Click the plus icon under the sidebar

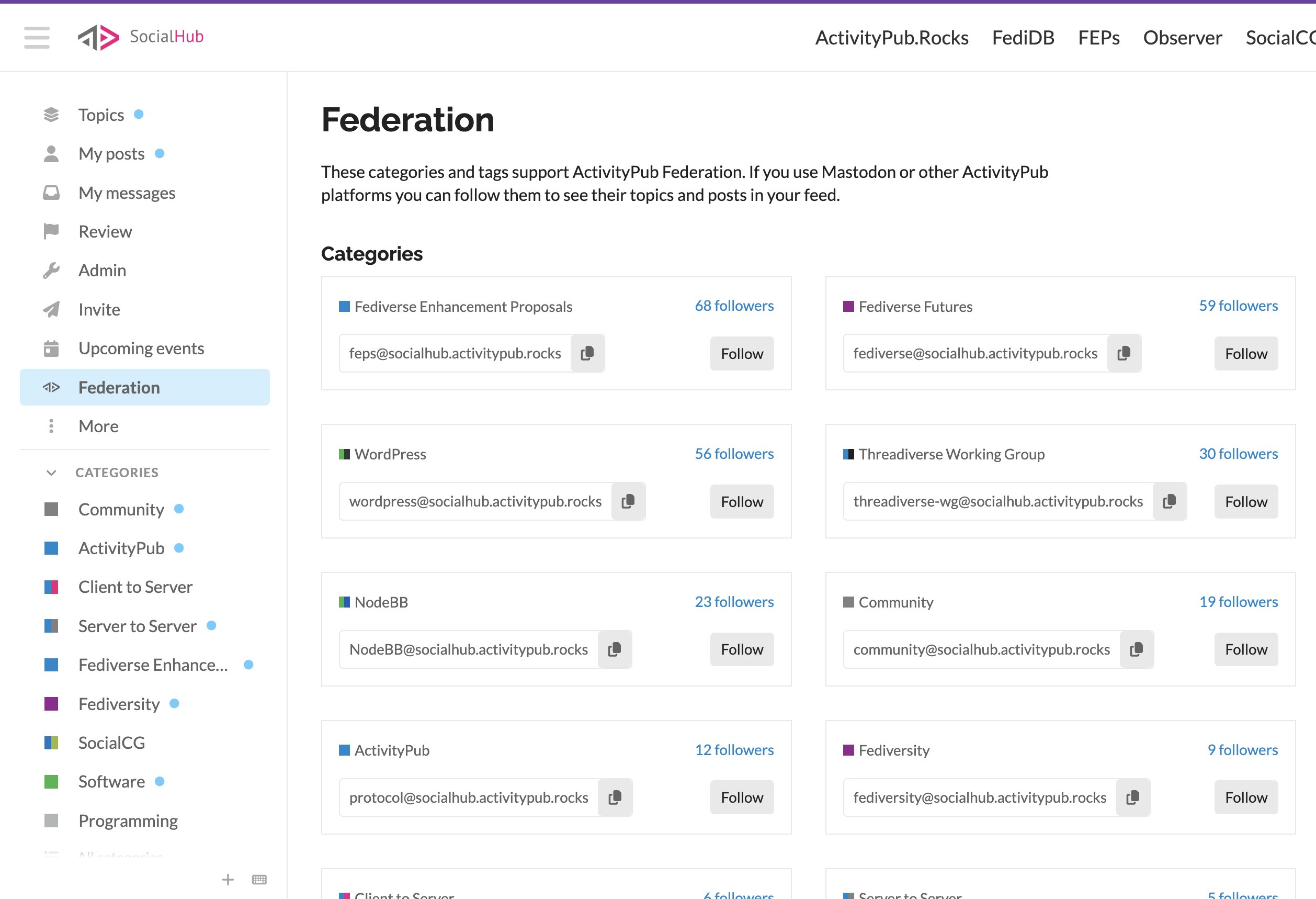click(x=228, y=879)
